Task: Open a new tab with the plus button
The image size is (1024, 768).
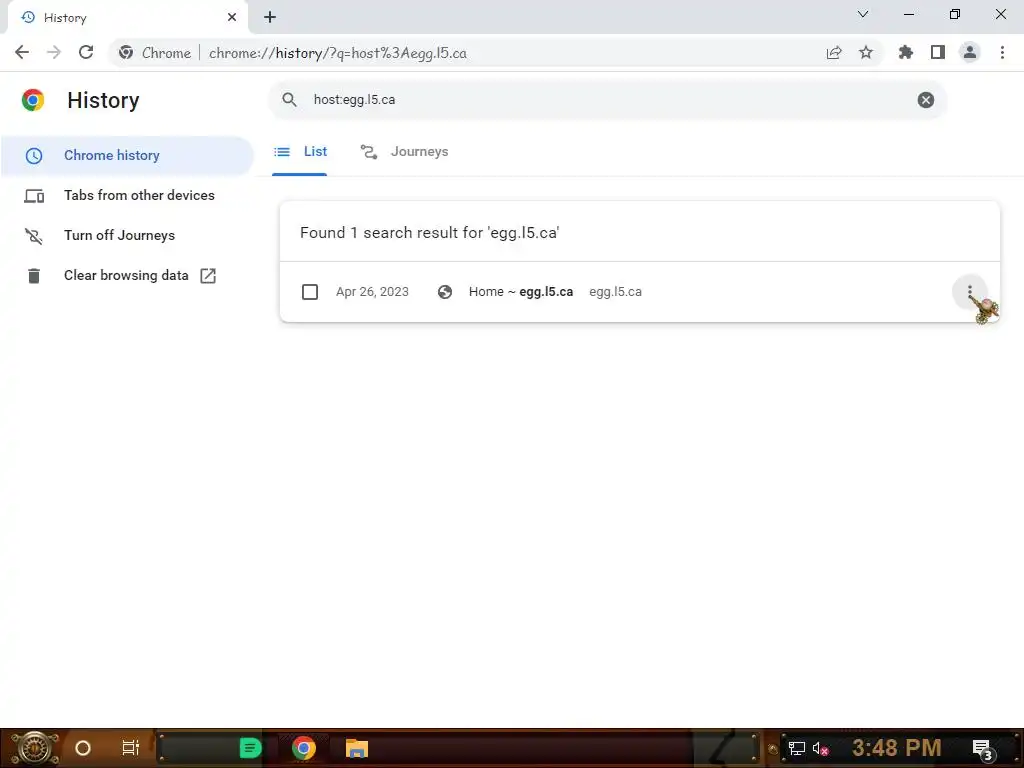Action: (270, 17)
